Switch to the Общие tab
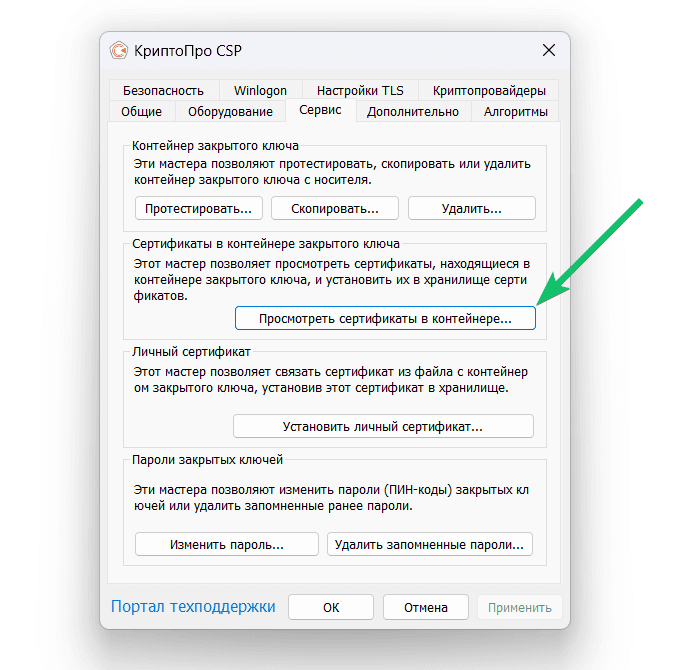The width and height of the screenshot is (676, 670). coord(141,112)
